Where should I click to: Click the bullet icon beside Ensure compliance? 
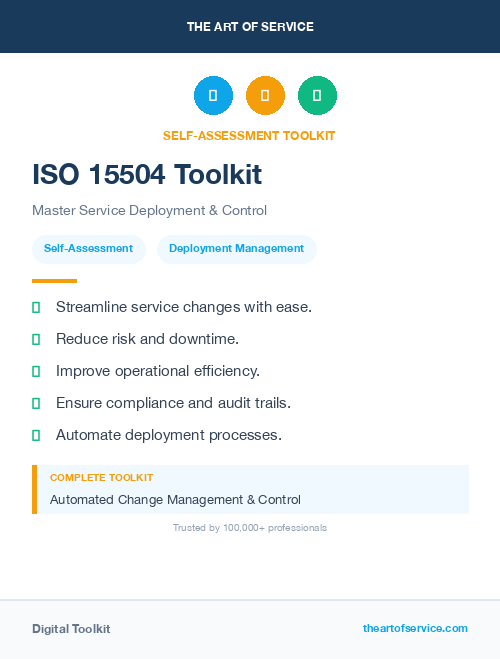click(x=36, y=403)
